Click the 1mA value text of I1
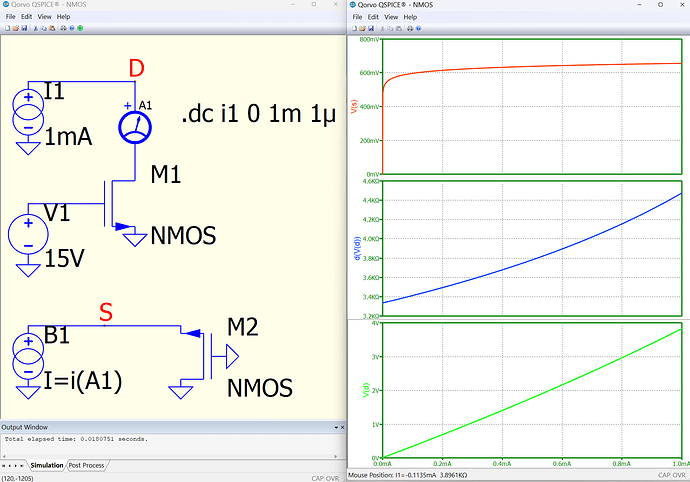Screen dimensions: 690x482 point(69,136)
